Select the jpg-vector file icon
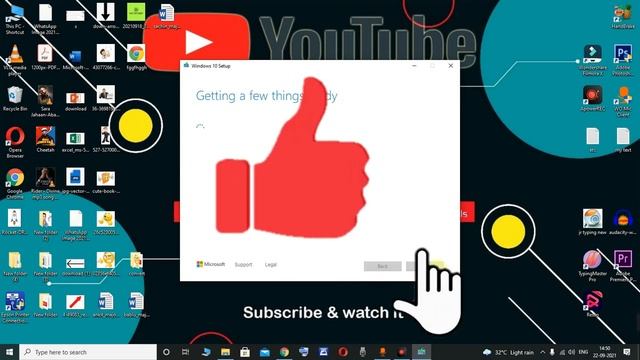 pos(76,180)
